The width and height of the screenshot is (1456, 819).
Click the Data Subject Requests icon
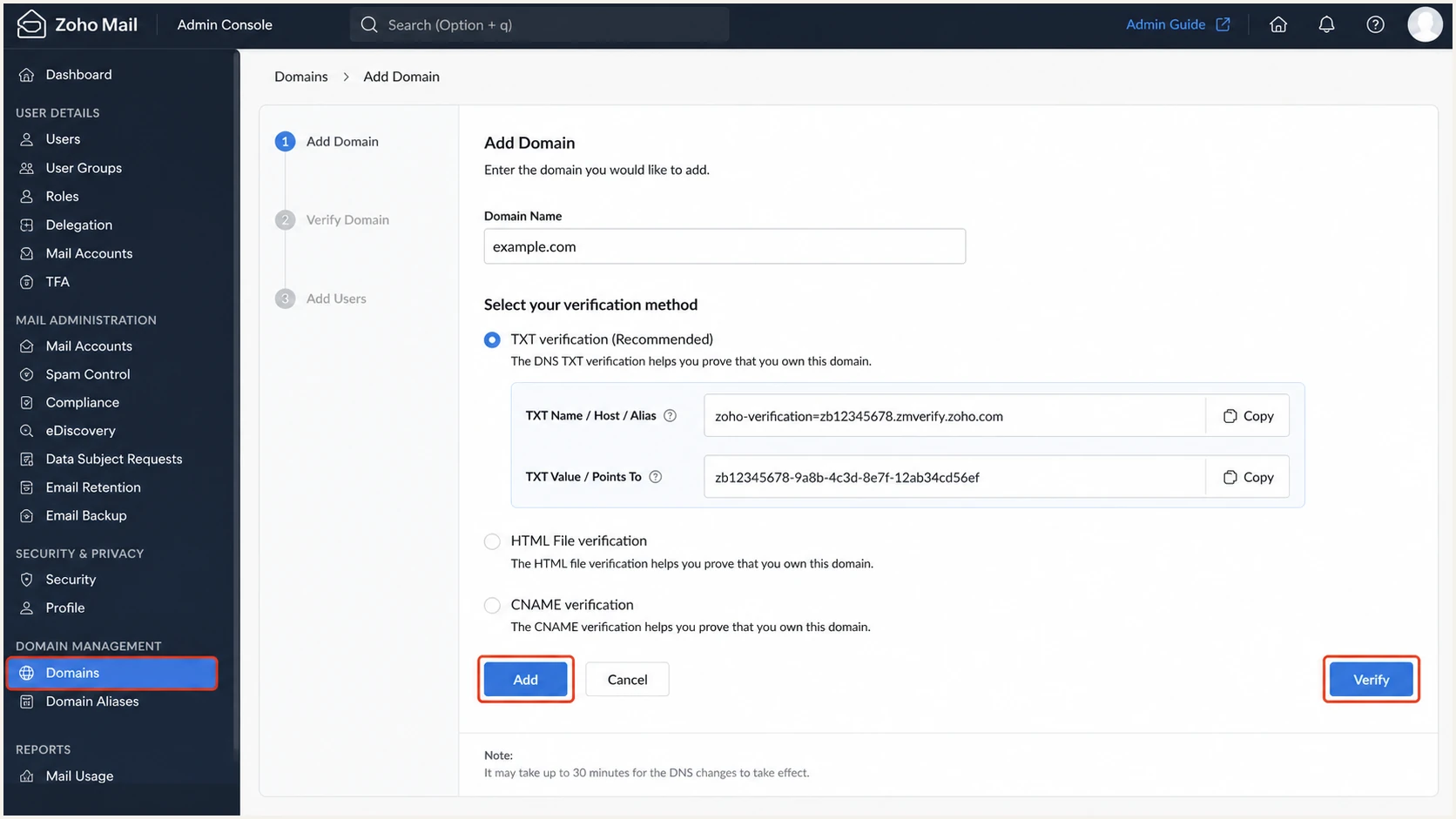(x=27, y=460)
